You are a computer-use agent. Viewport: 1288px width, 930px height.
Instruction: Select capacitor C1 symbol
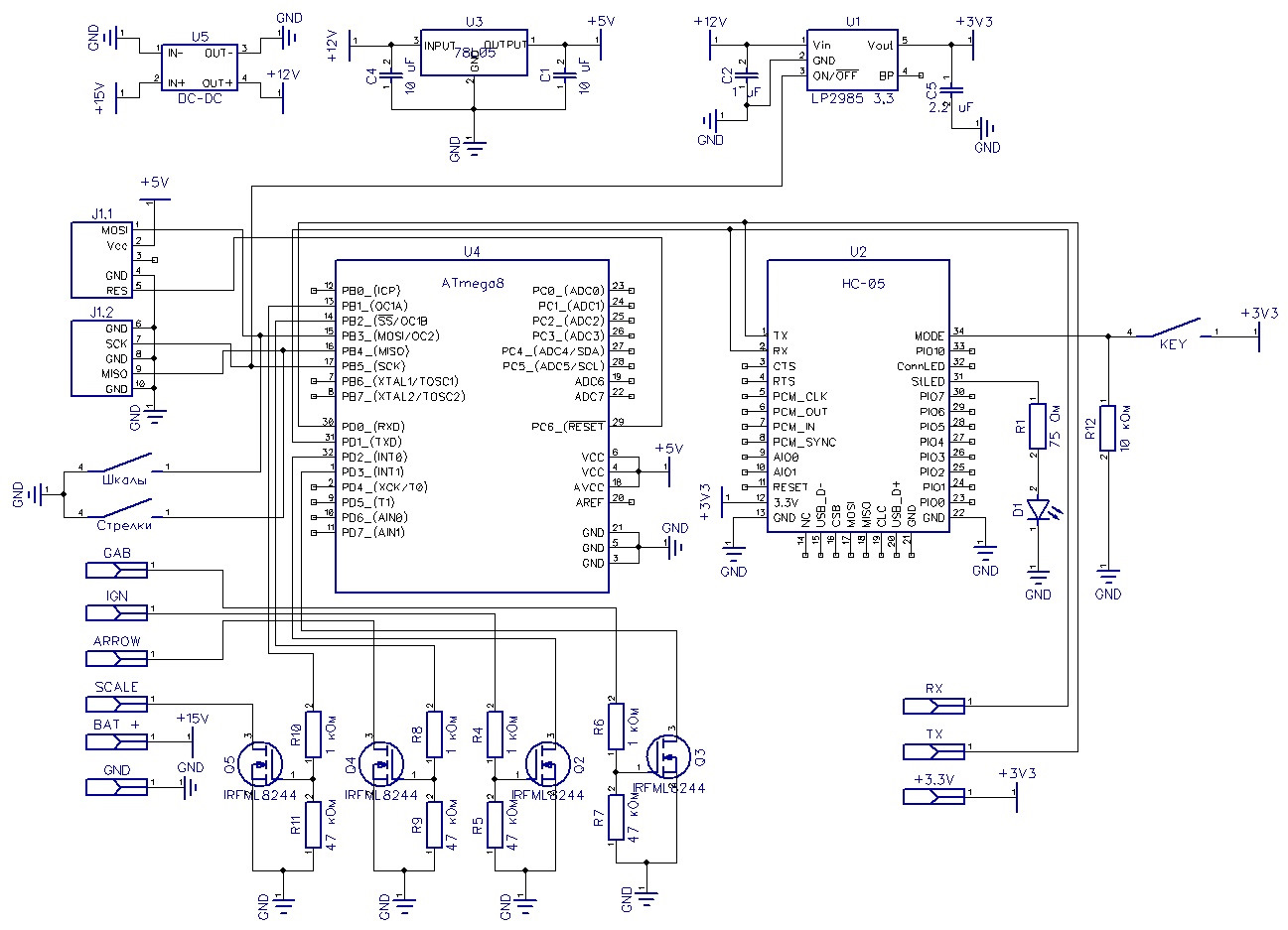pos(564,73)
